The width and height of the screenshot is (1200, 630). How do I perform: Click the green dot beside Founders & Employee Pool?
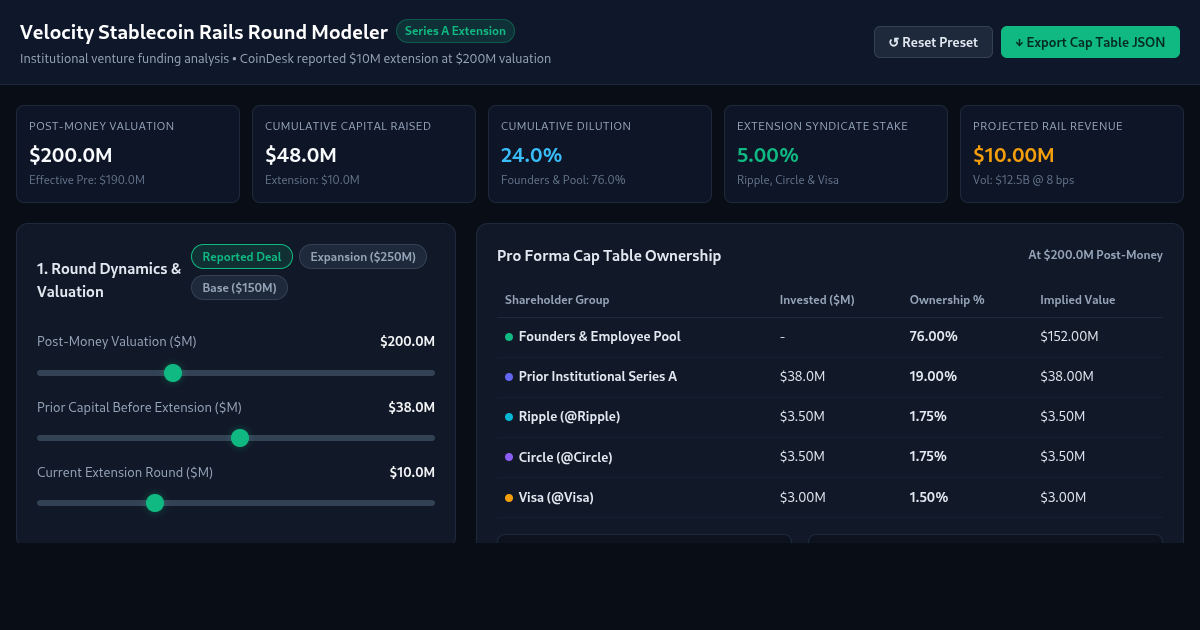(509, 337)
